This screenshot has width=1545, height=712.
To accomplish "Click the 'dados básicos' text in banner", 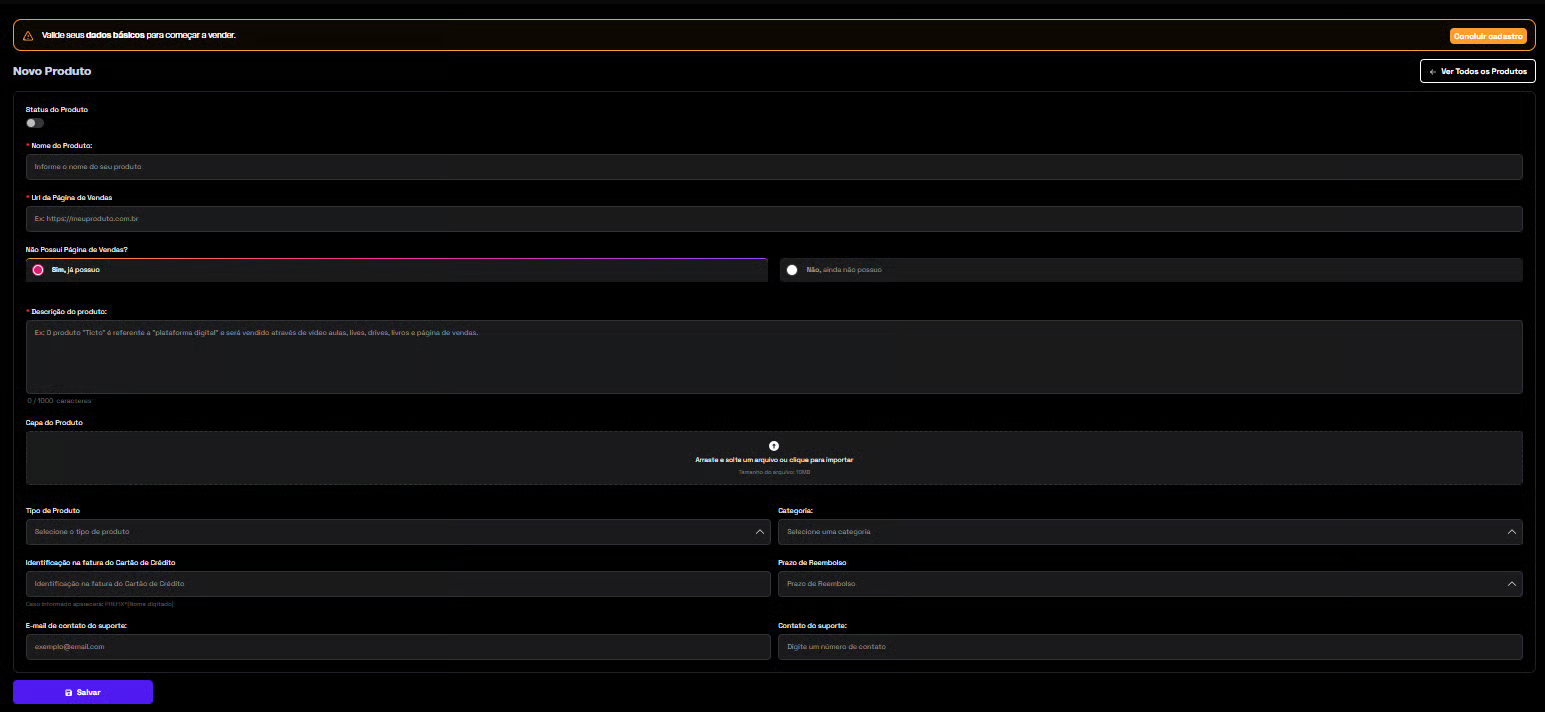I will [x=115, y=35].
